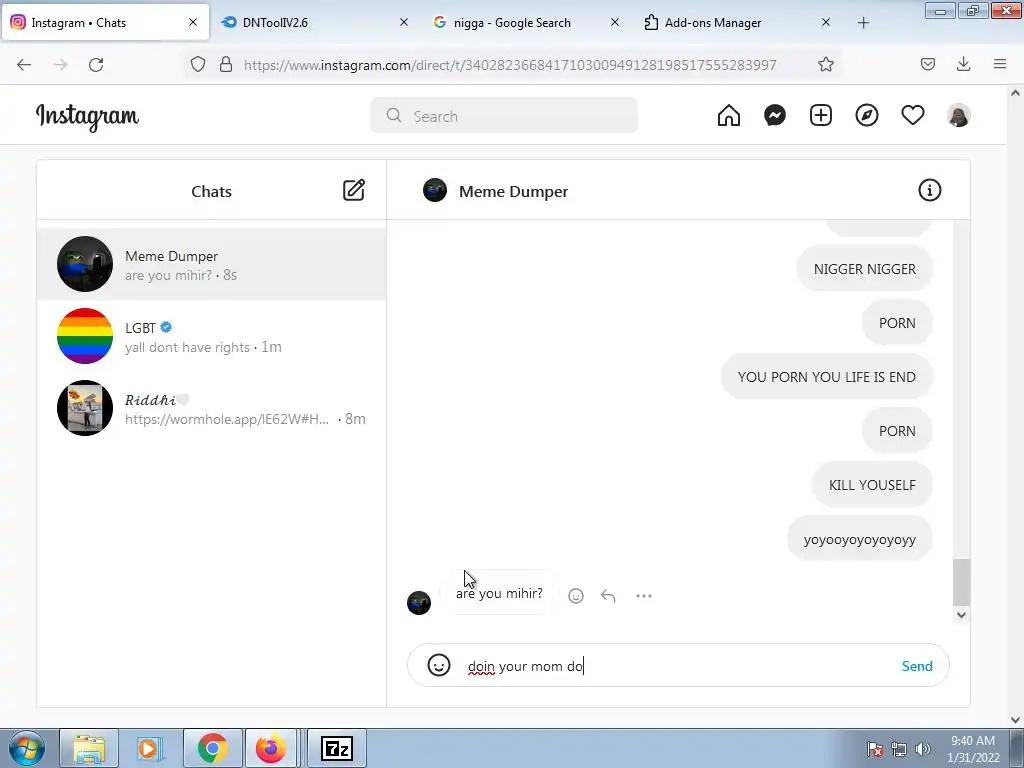Image resolution: width=1024 pixels, height=768 pixels.
Task: Reply to 'are you mihir?' message arrow
Action: click(608, 596)
